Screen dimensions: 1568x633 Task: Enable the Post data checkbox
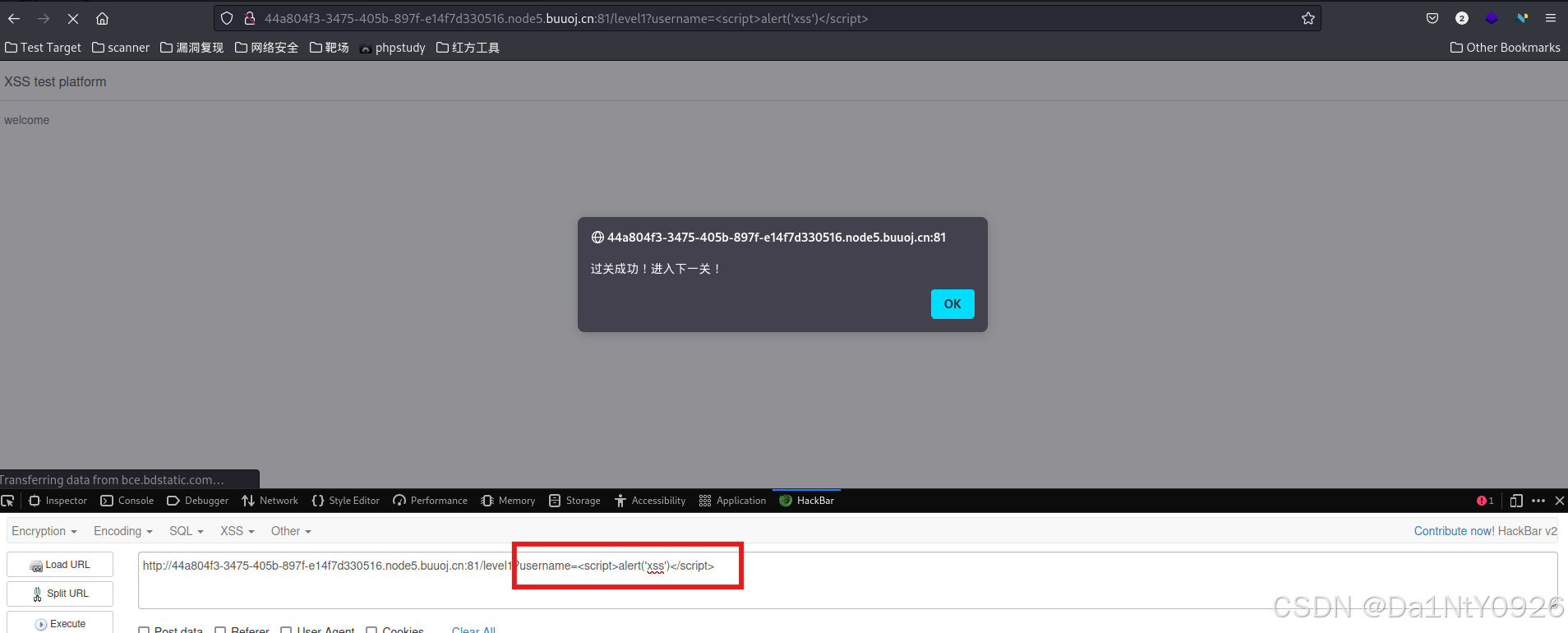[x=144, y=631]
